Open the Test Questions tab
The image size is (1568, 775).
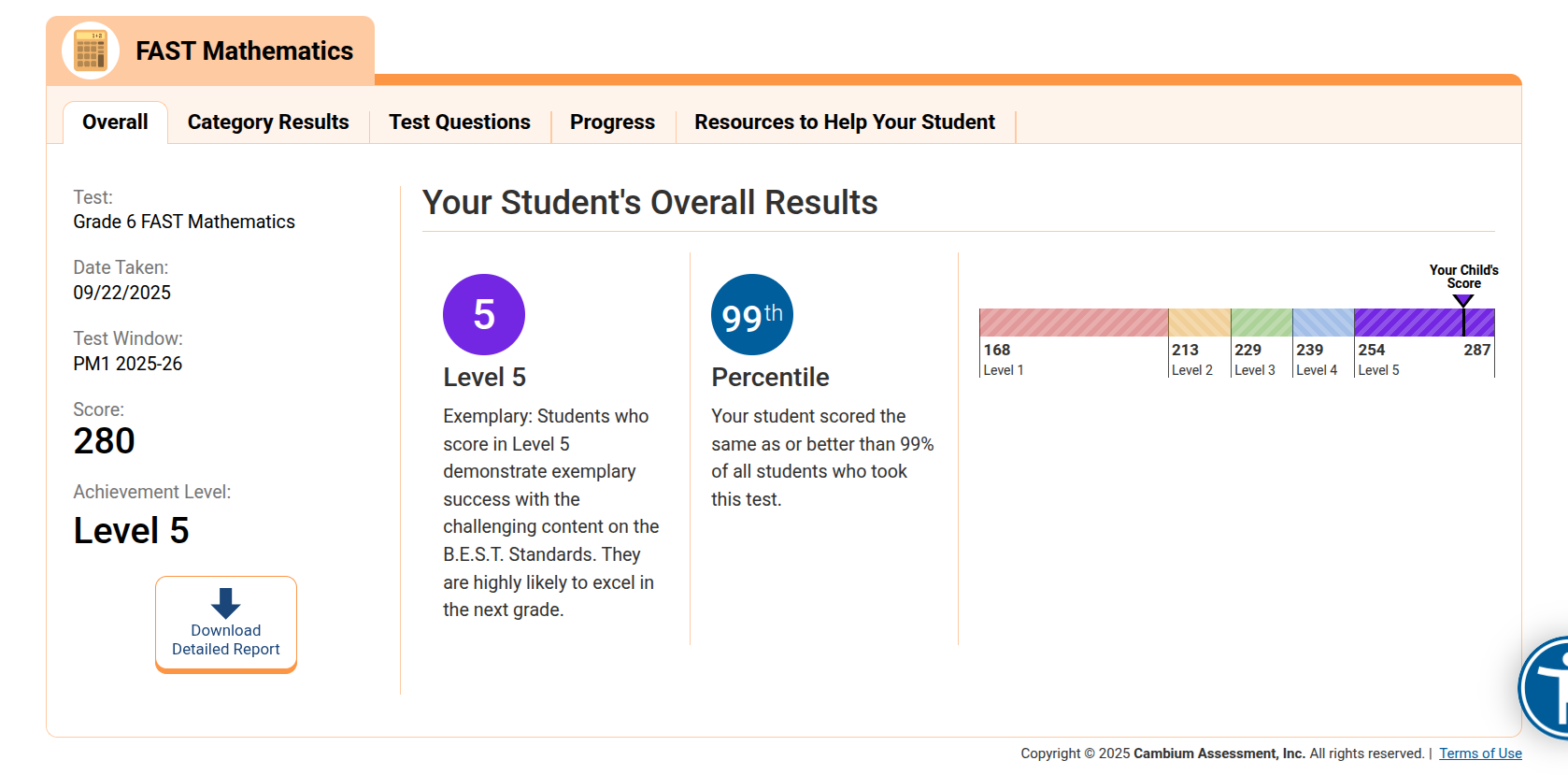460,122
